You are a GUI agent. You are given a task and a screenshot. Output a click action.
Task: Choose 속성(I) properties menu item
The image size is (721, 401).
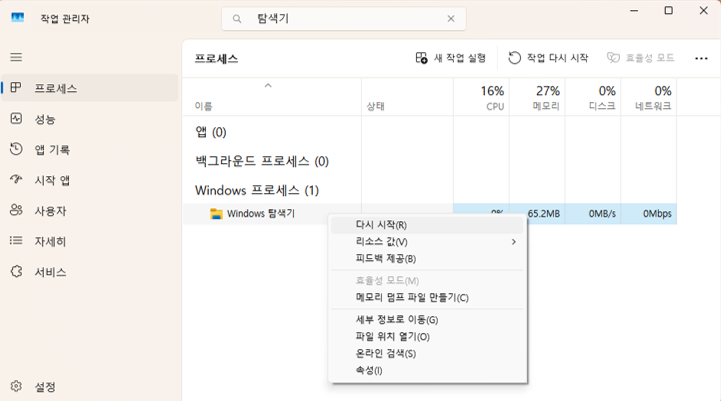[x=427, y=371]
